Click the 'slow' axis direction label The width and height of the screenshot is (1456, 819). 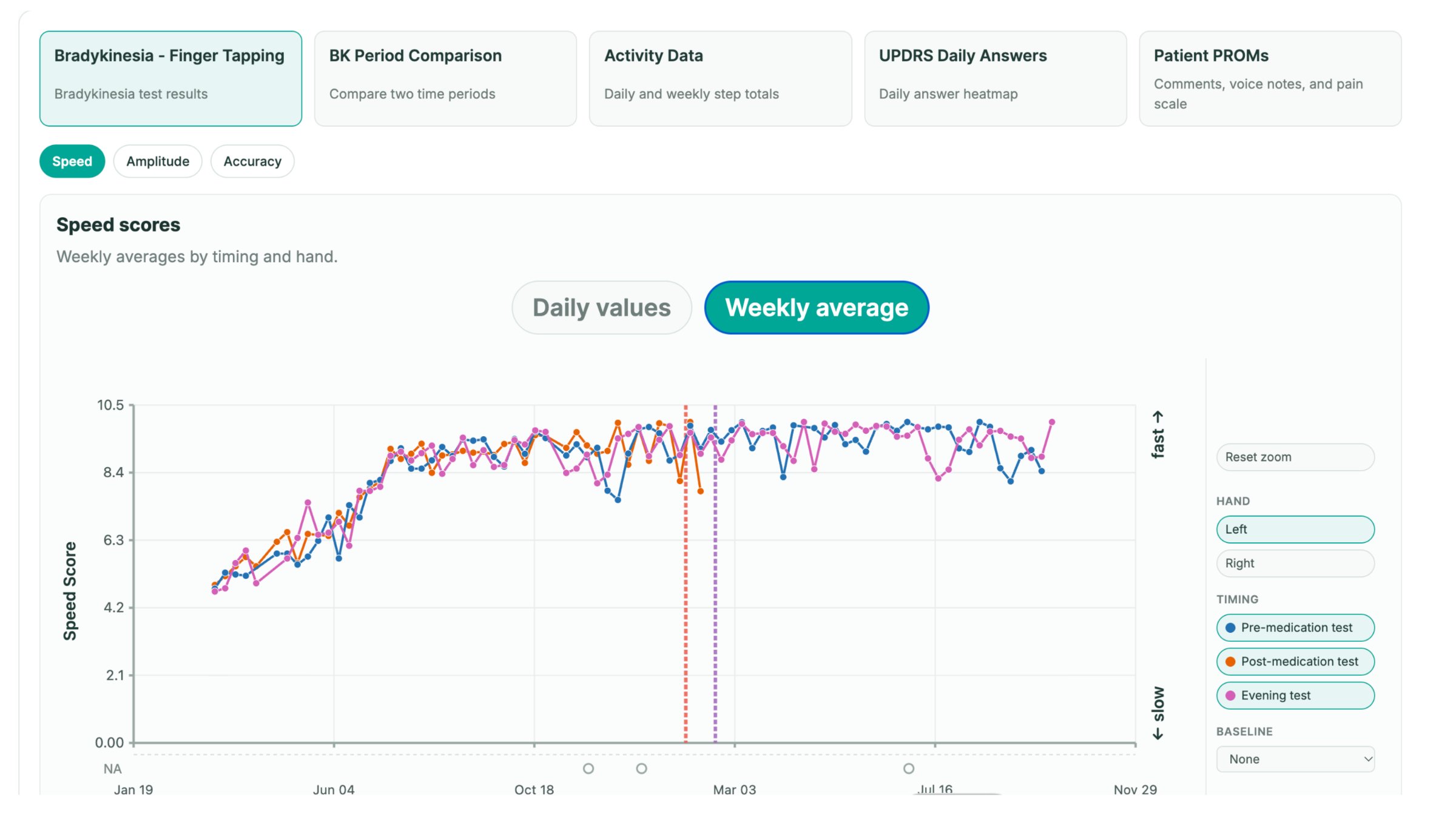1158,713
